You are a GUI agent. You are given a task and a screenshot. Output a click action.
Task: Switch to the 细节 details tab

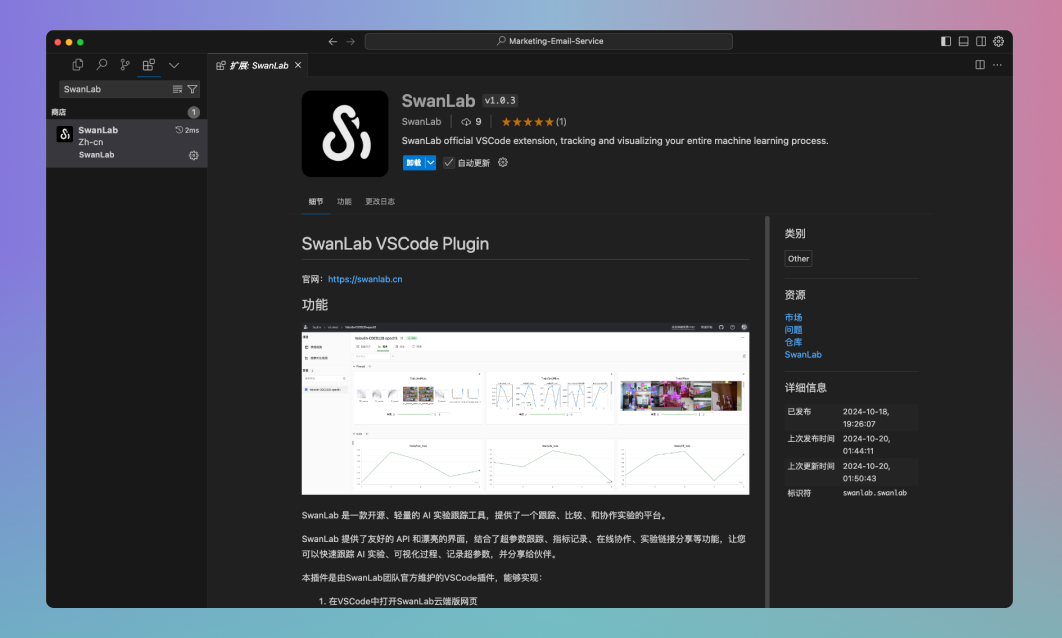pyautogui.click(x=316, y=202)
